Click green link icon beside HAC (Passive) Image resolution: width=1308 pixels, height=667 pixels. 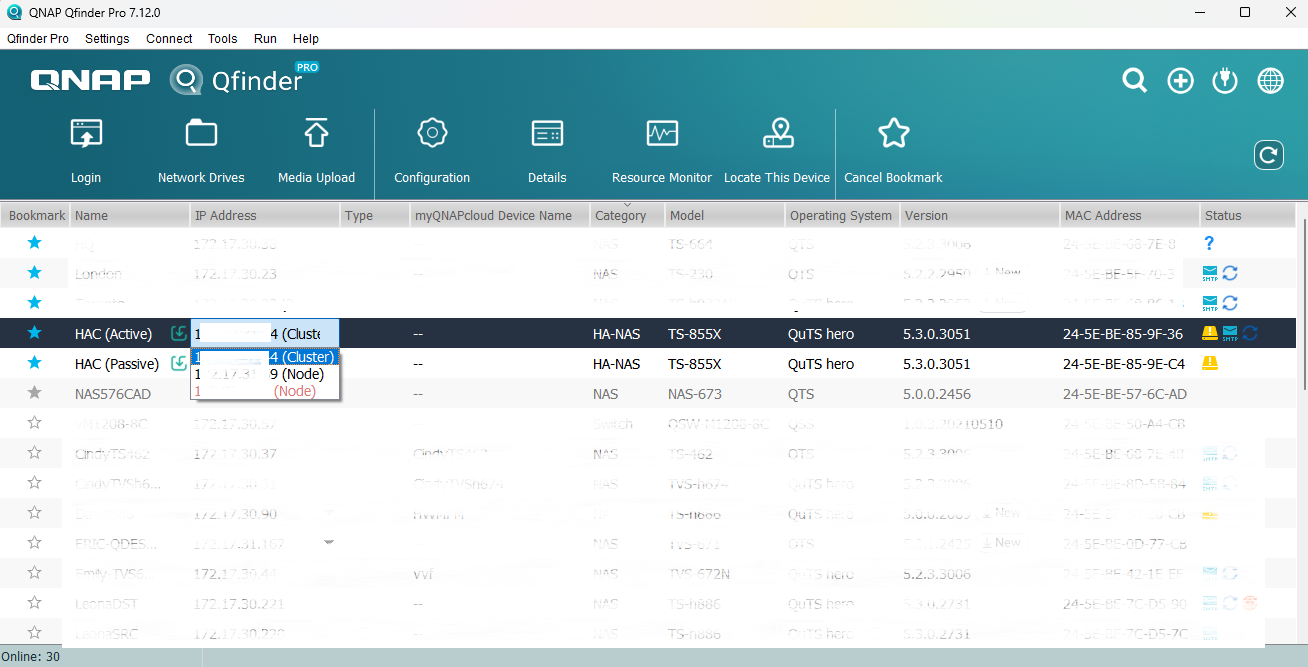179,364
